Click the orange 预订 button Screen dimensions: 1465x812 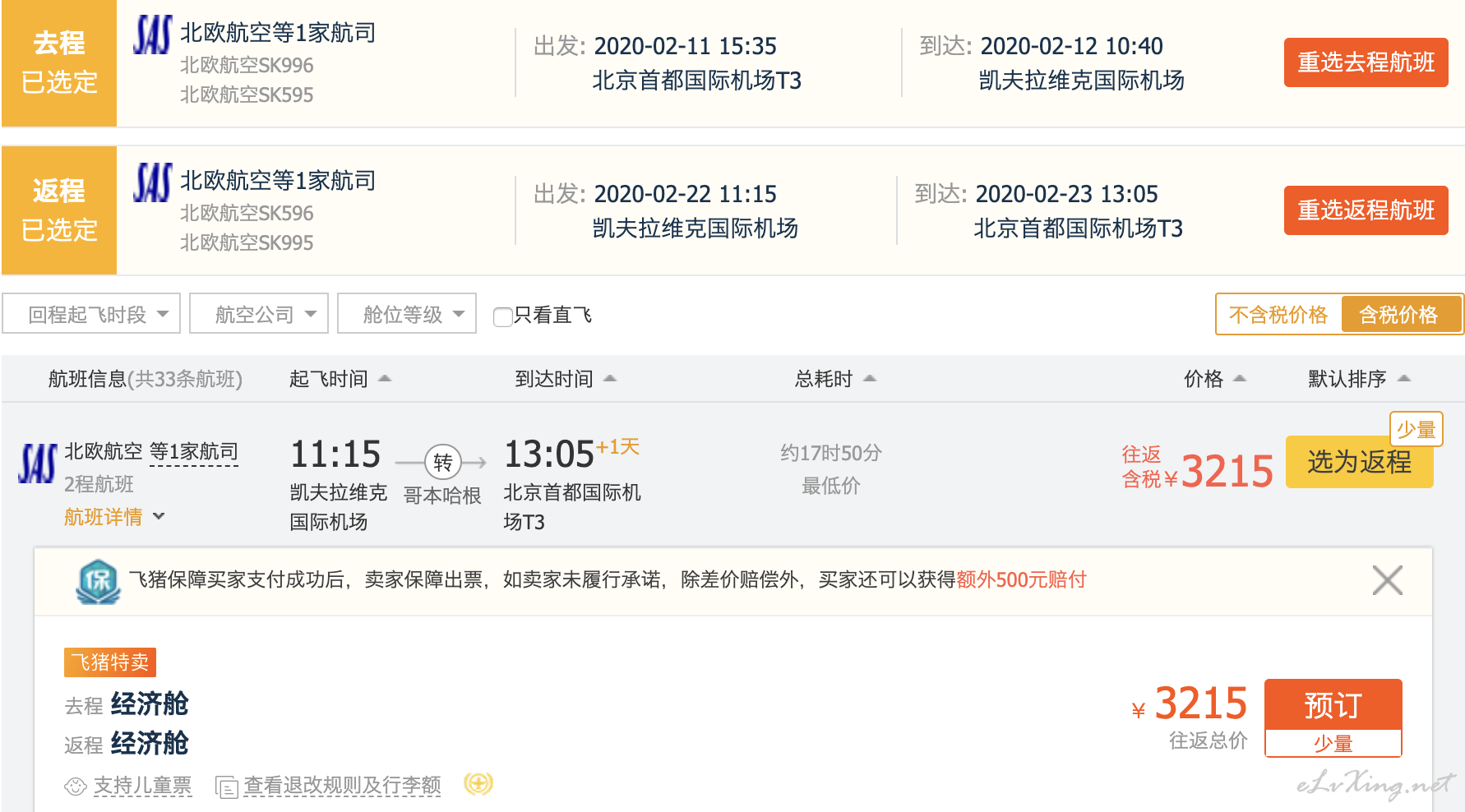pos(1333,705)
